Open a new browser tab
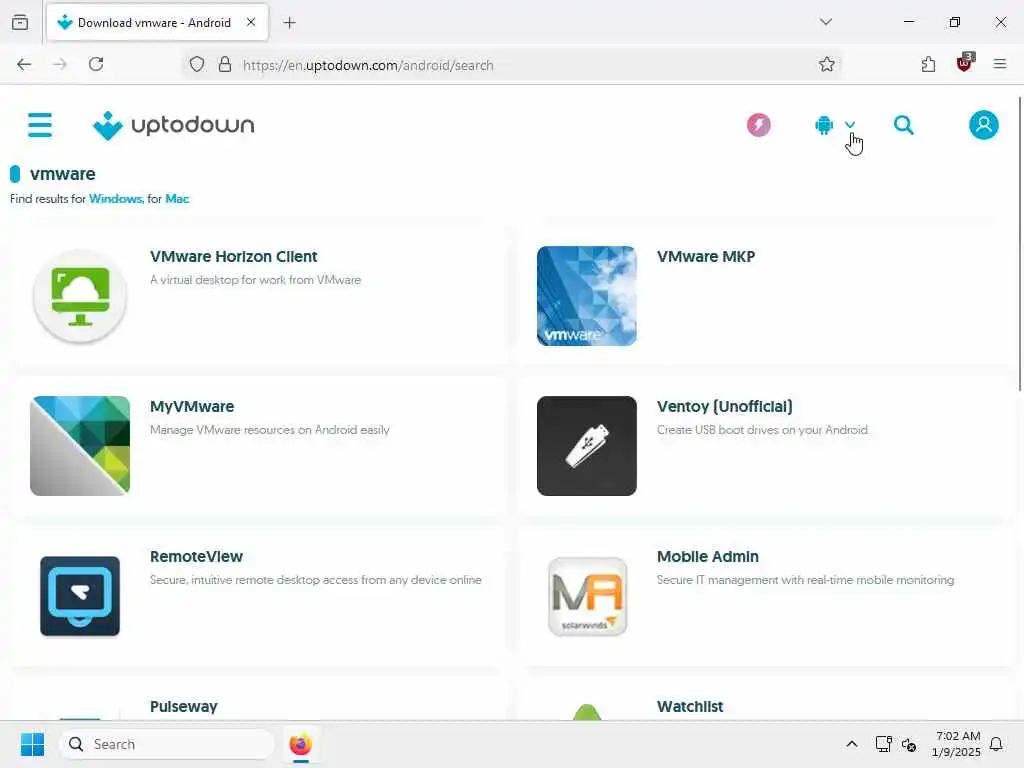 point(289,23)
